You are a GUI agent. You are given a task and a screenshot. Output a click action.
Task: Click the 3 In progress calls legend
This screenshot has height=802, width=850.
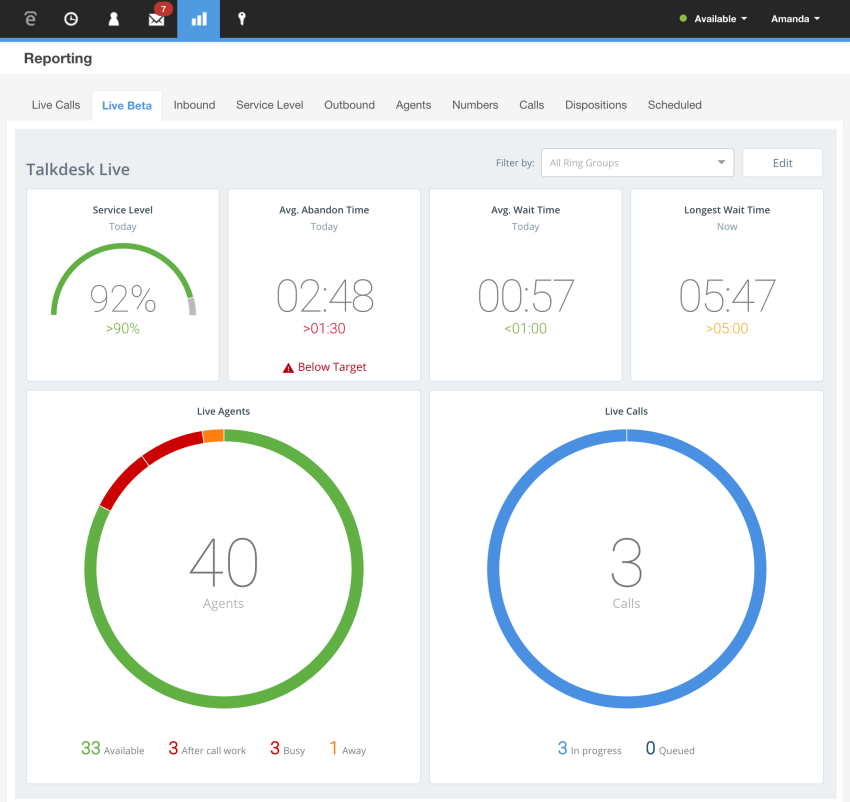590,749
